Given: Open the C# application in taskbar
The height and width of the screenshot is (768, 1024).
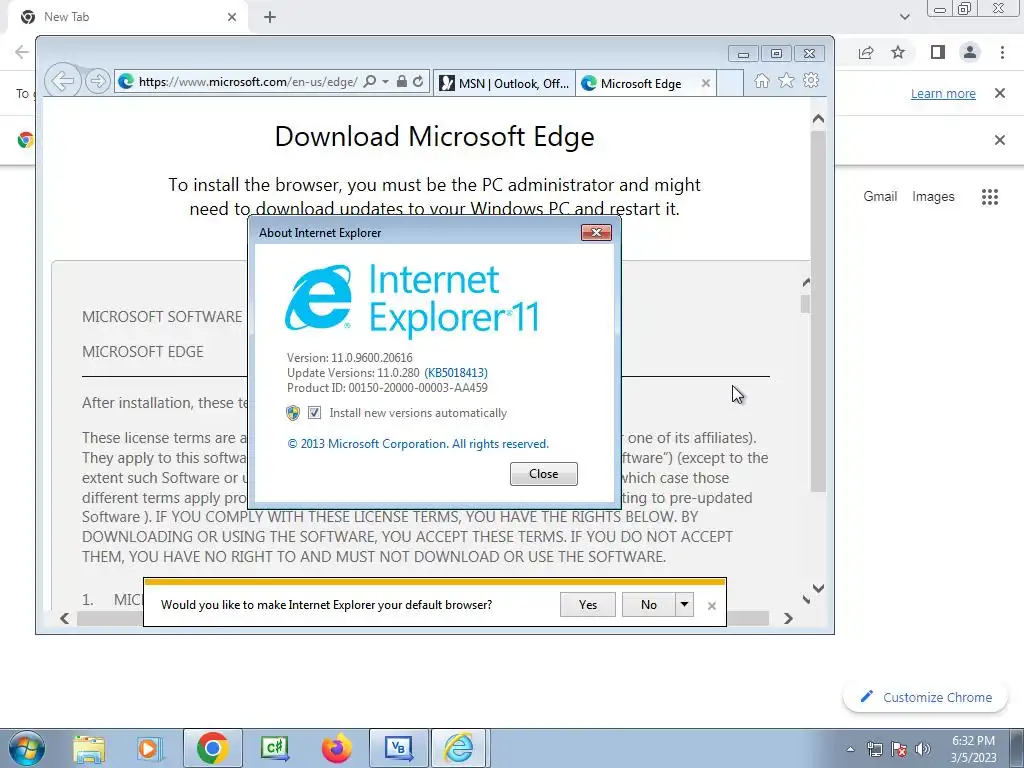Looking at the screenshot, I should (x=274, y=748).
